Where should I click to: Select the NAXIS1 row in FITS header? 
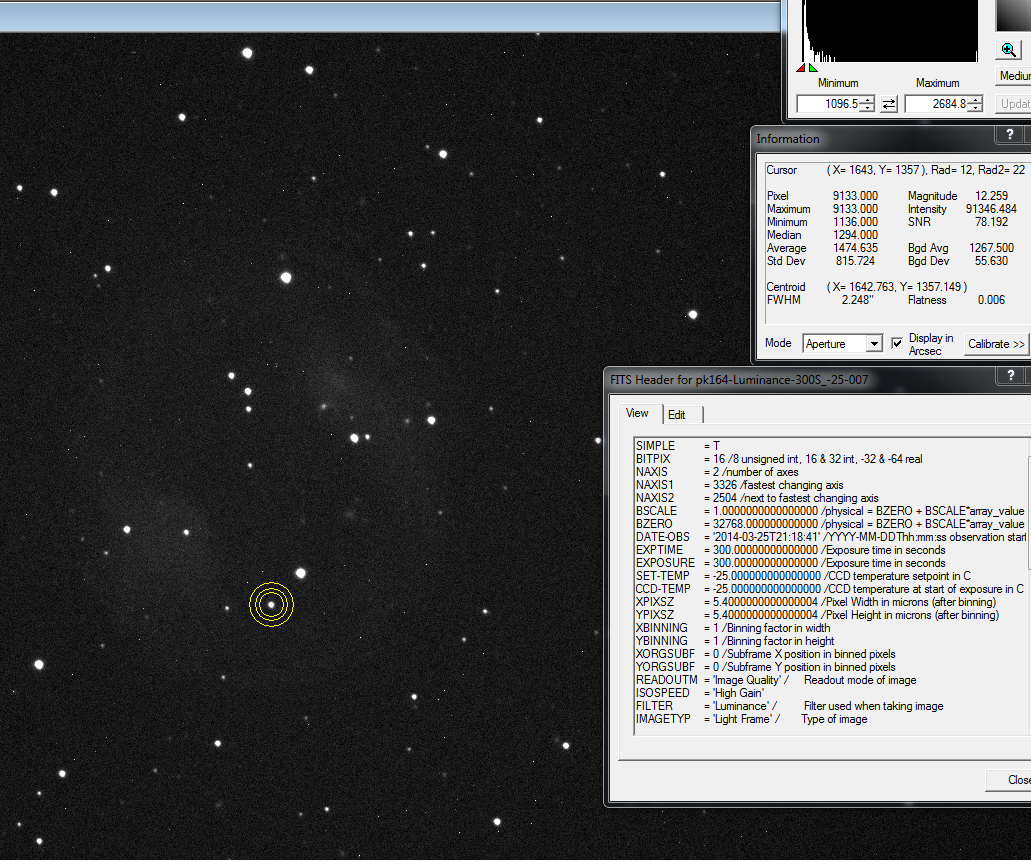(x=830, y=485)
